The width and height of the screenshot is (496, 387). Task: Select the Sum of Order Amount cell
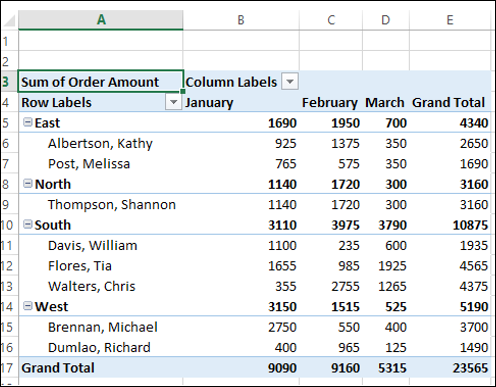[101, 82]
